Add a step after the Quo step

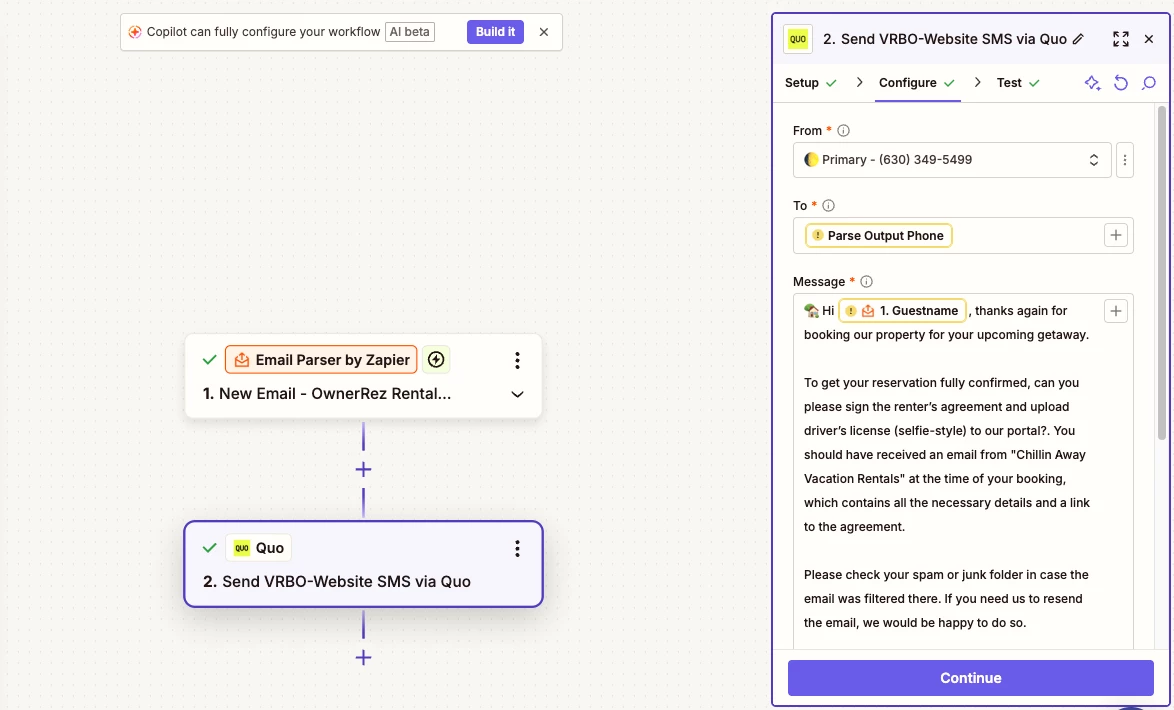(363, 658)
